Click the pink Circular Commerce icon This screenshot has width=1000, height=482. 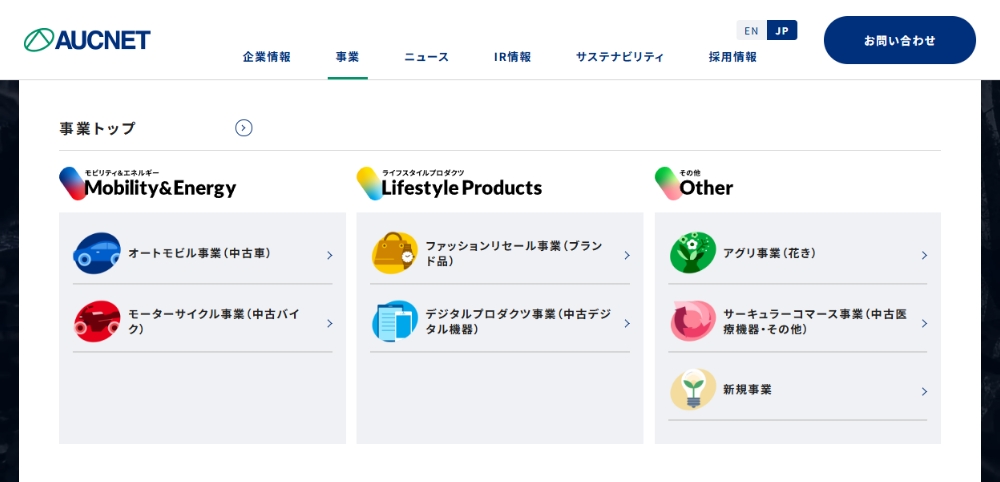(692, 321)
